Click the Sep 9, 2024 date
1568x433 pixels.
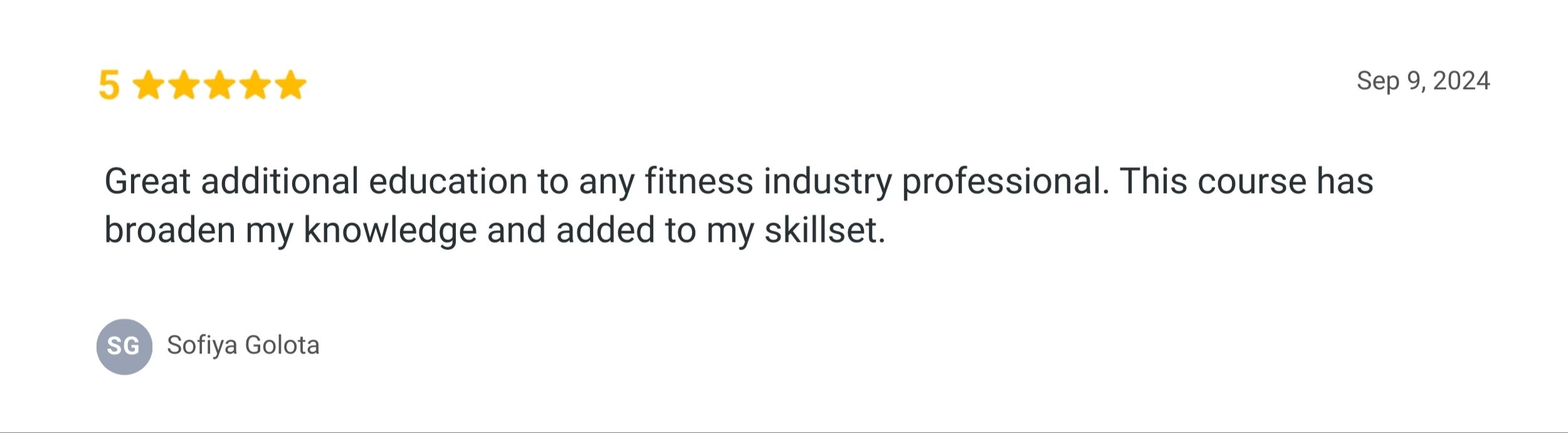[1422, 81]
